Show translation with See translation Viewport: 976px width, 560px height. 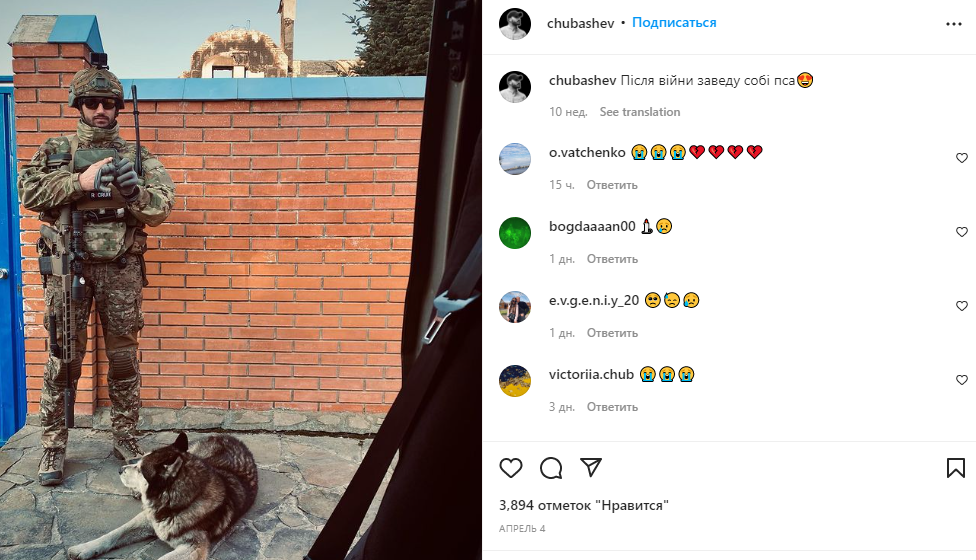(640, 112)
